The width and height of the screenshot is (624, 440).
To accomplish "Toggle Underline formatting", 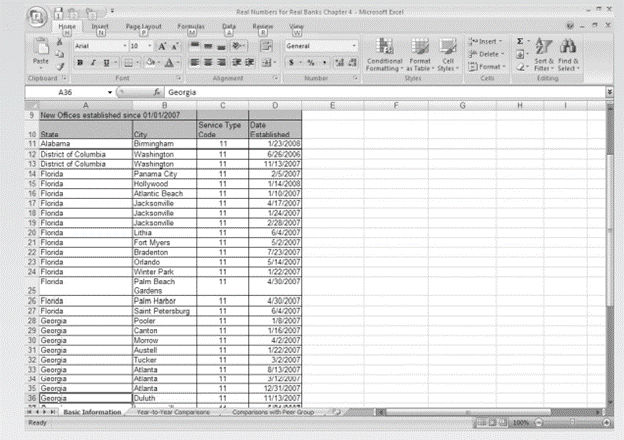I will pyautogui.click(x=106, y=62).
